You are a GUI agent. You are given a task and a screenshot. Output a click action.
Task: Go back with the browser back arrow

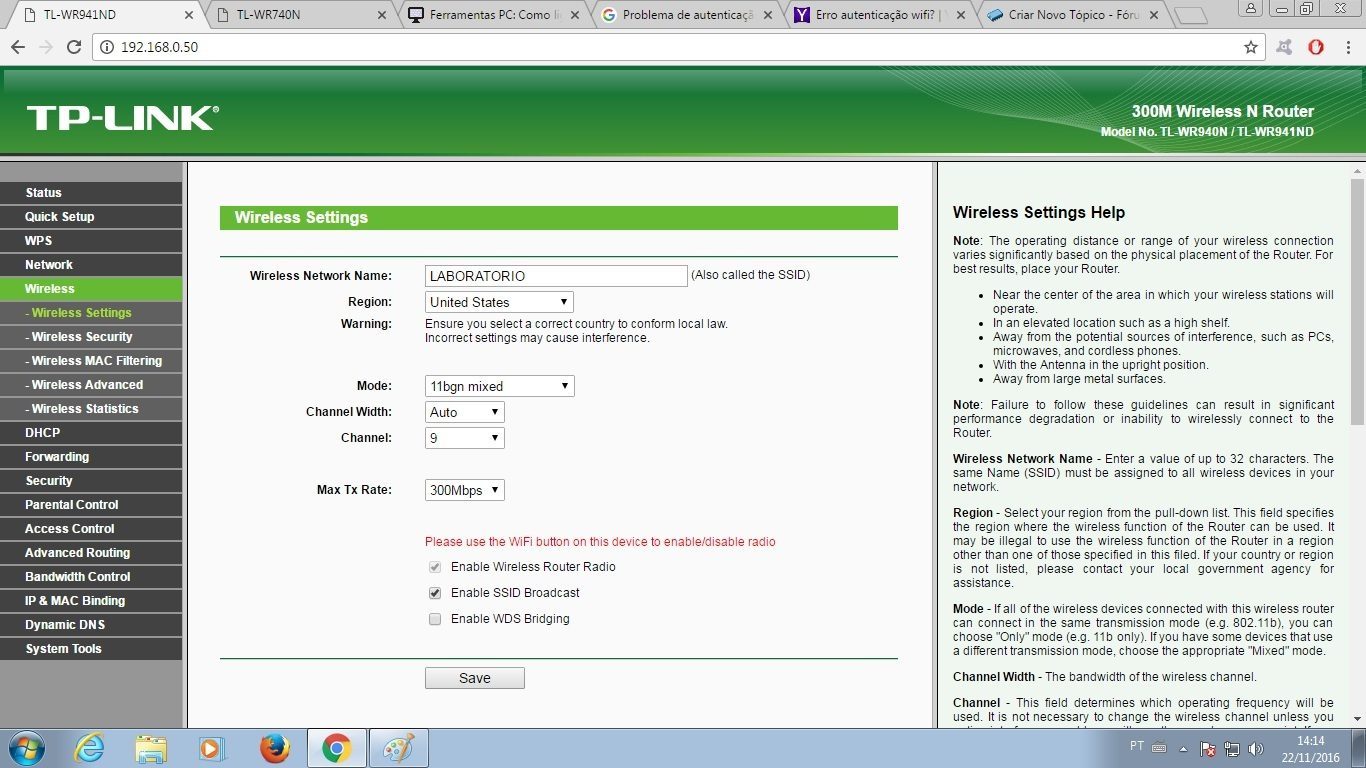point(18,47)
